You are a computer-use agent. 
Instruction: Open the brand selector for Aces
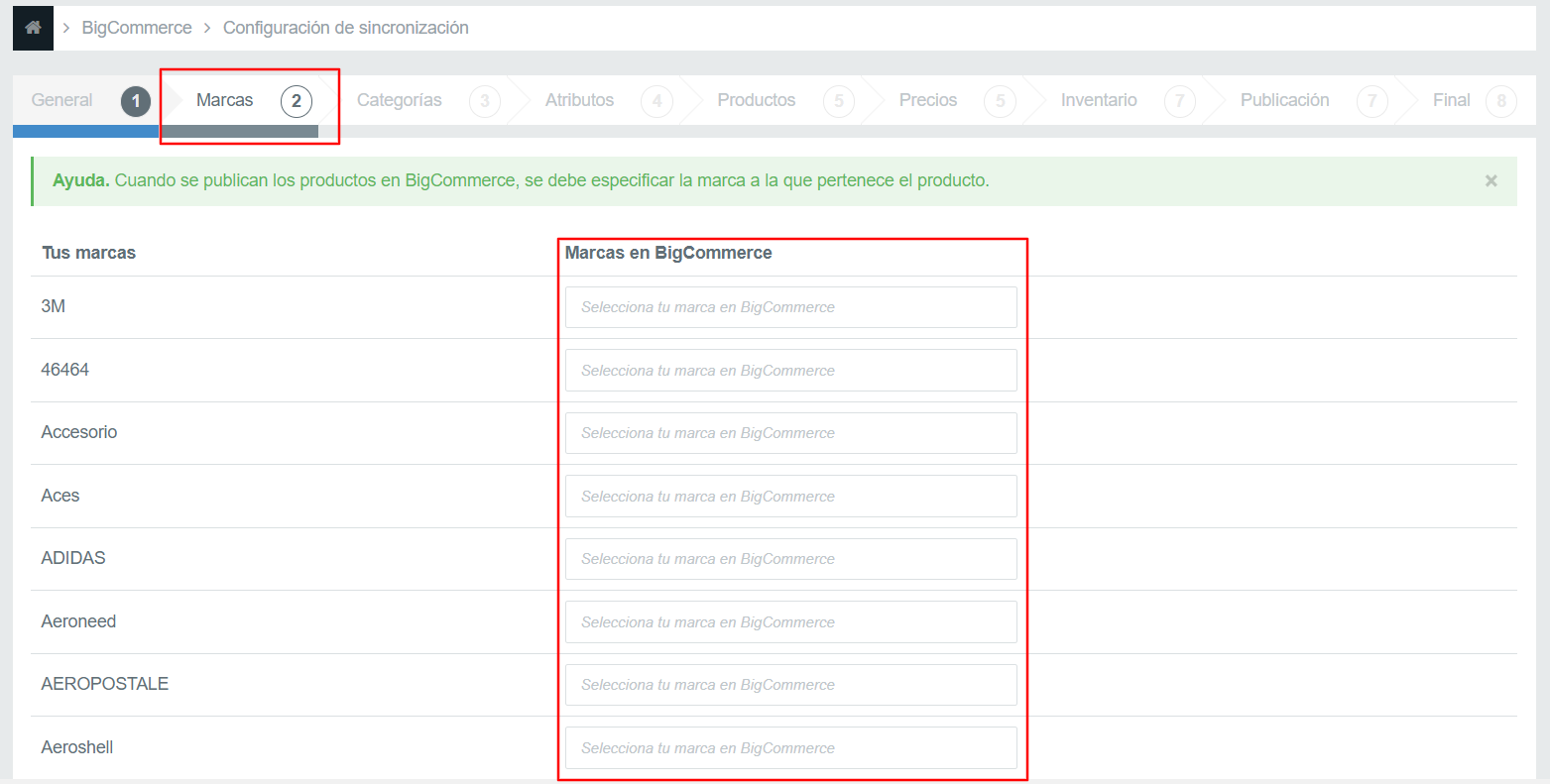click(791, 496)
